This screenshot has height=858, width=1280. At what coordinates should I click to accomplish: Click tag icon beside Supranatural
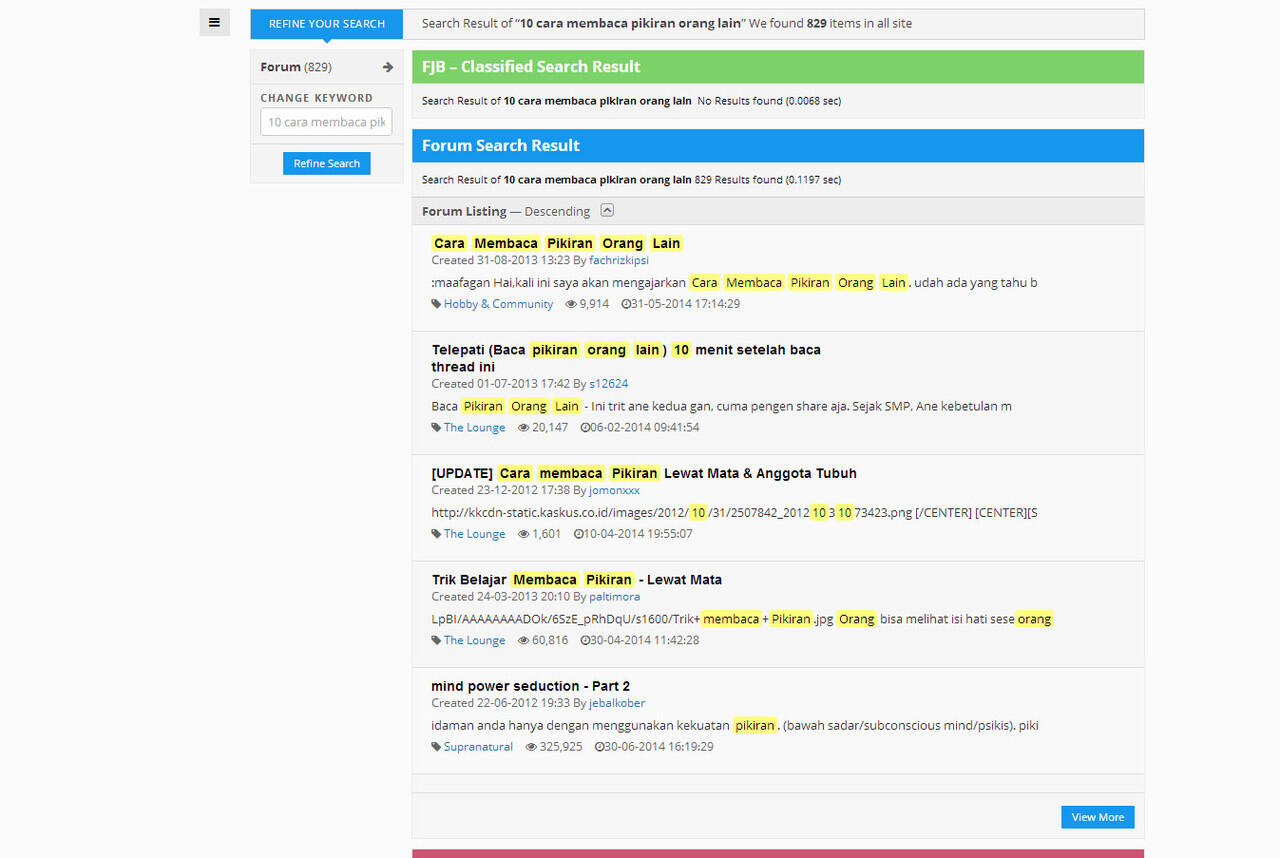[x=436, y=747]
